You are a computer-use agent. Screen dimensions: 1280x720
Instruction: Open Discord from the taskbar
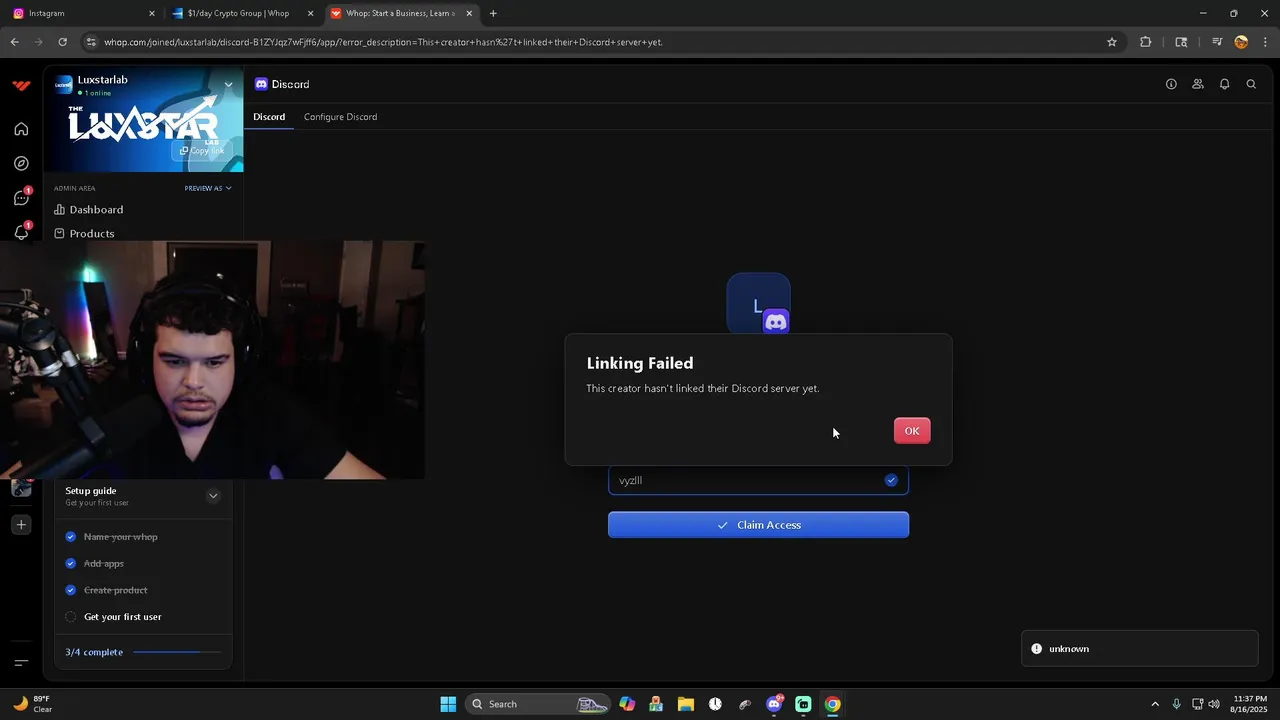[774, 704]
